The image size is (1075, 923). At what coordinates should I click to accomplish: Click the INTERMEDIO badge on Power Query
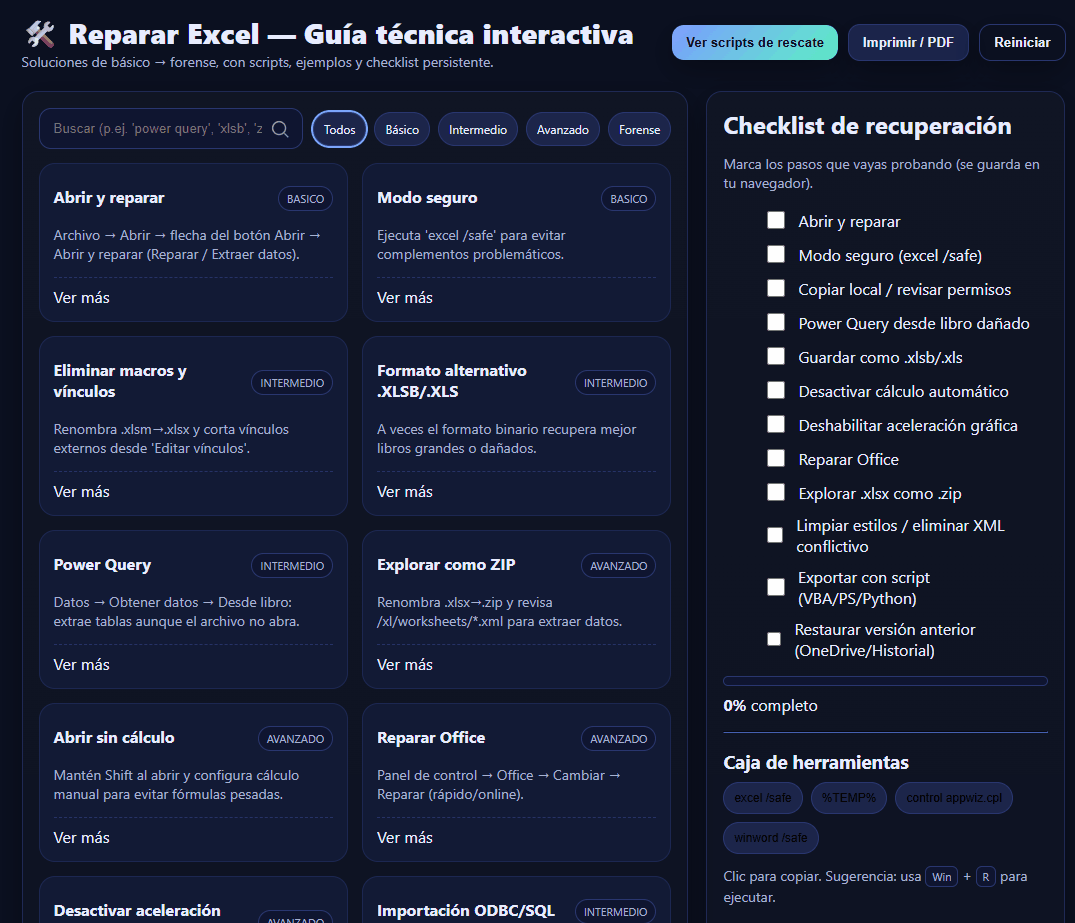coord(292,566)
